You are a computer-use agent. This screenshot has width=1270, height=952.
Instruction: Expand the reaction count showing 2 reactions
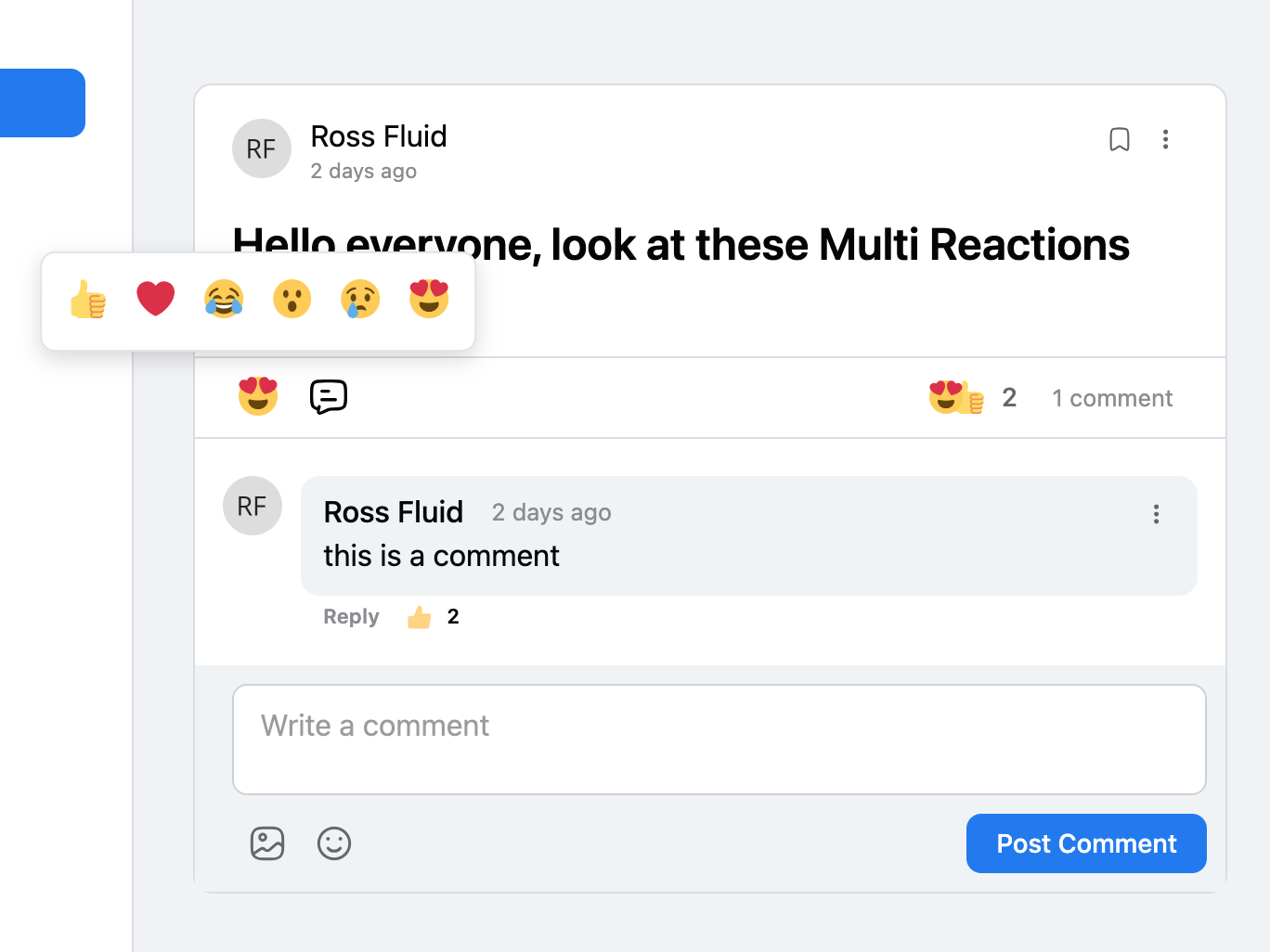(x=970, y=397)
